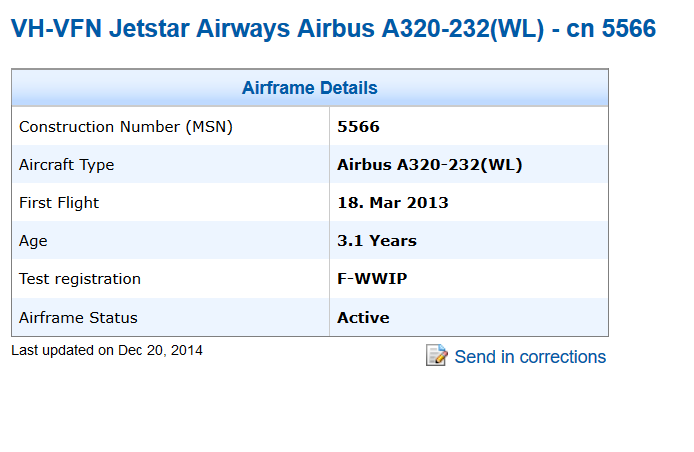Viewport: 694px width, 452px height.
Task: Click the notepad pencil corrections icon
Action: [436, 355]
